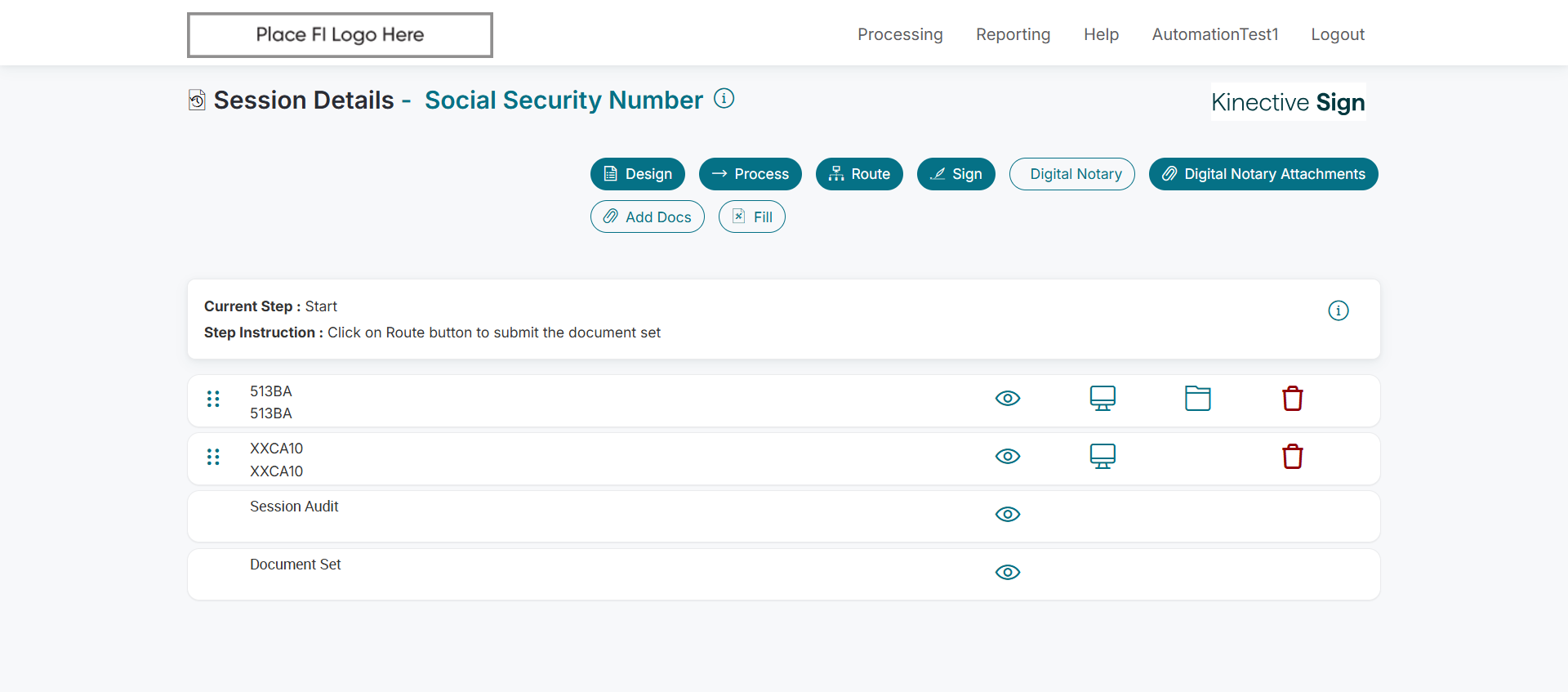Click the session history icon near the title
The image size is (1568, 692).
coord(197,100)
